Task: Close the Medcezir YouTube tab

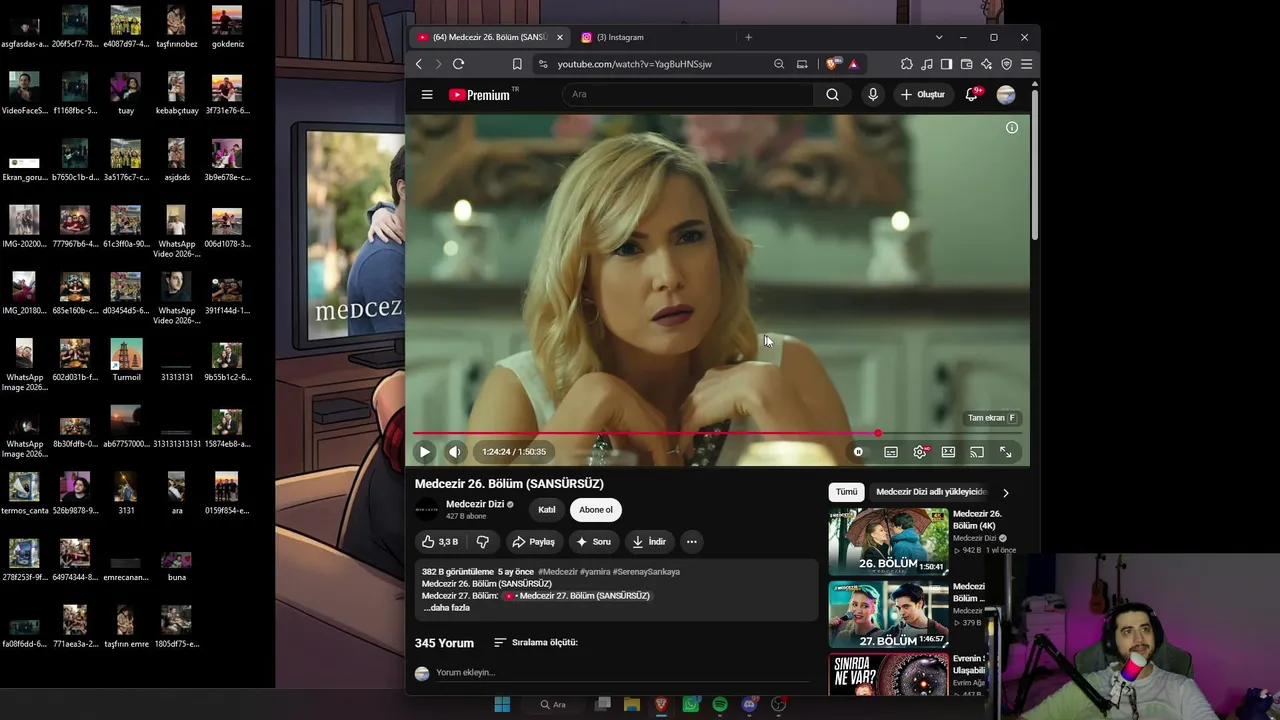Action: tap(560, 37)
